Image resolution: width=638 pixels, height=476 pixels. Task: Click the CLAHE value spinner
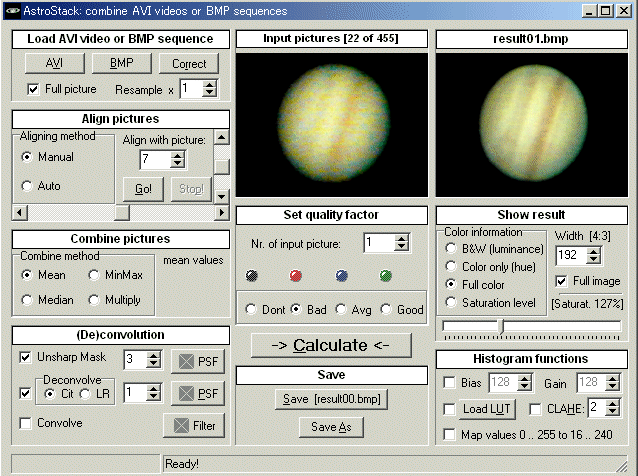612,407
